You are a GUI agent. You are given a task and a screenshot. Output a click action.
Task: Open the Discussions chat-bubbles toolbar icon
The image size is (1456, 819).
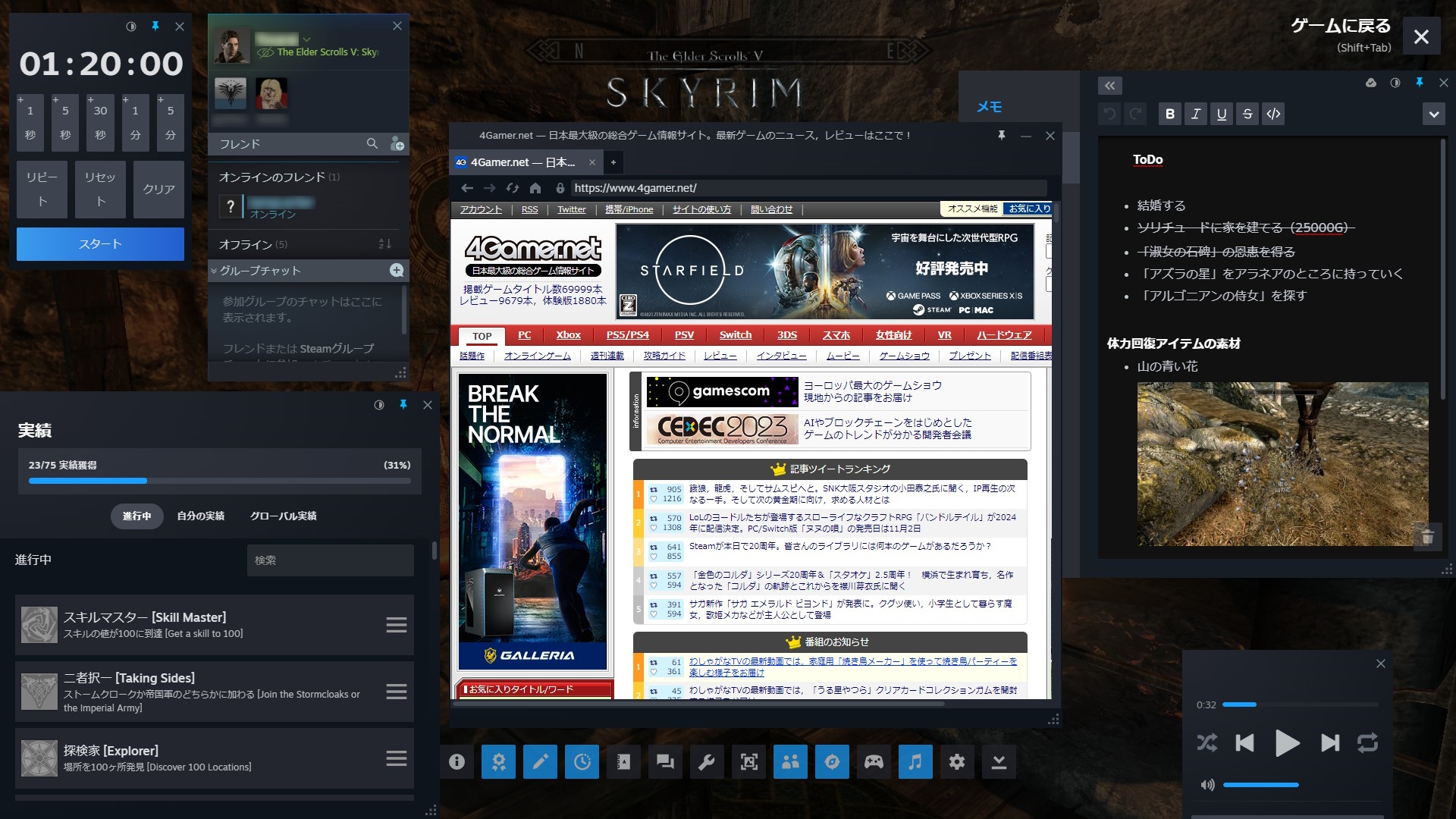pyautogui.click(x=665, y=761)
